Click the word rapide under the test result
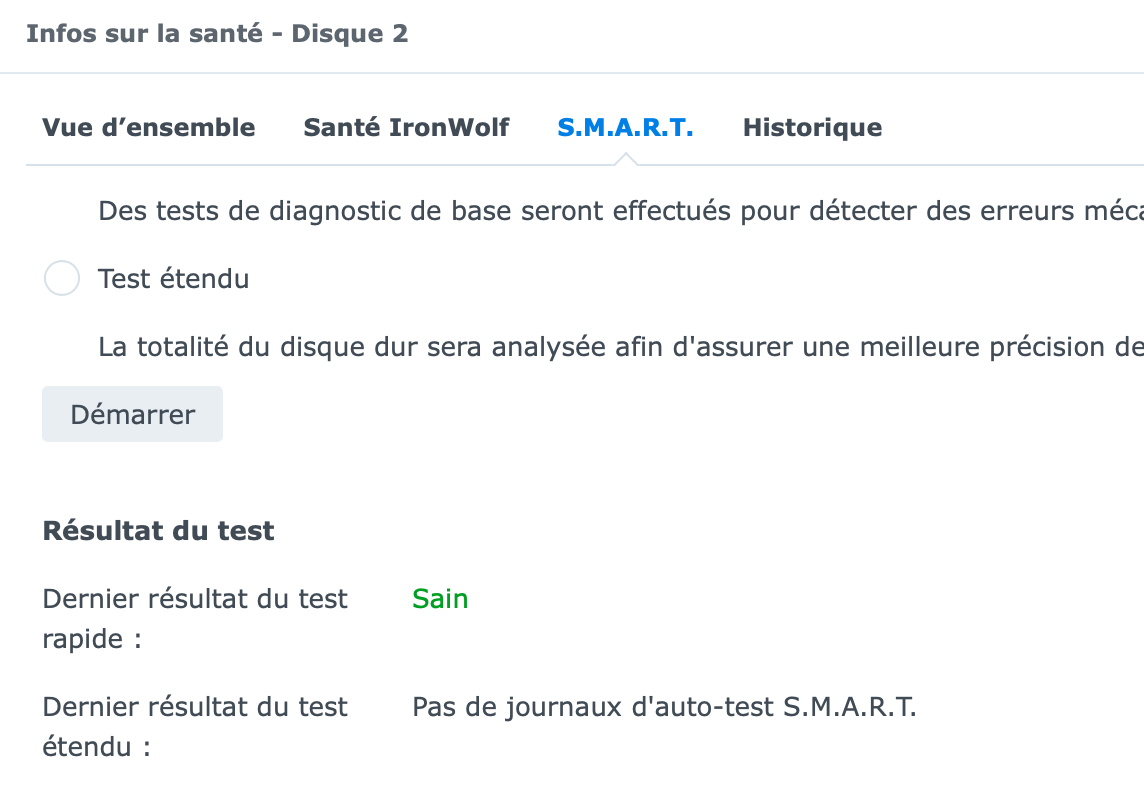This screenshot has width=1144, height=812. 82,640
